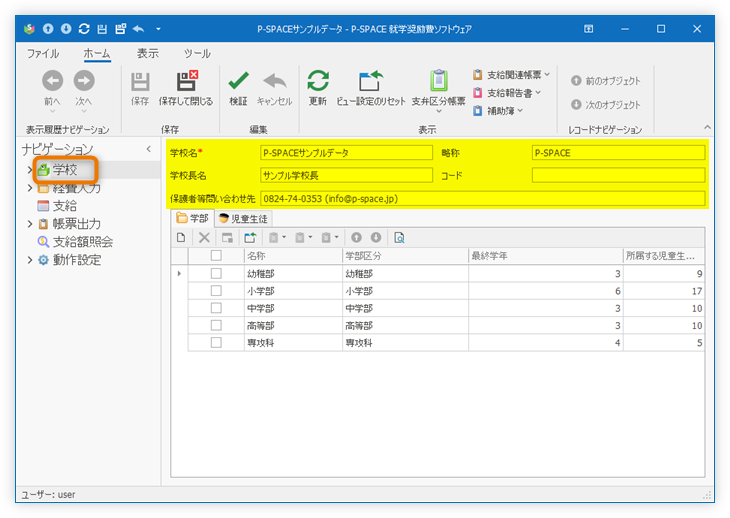The width and height of the screenshot is (730, 518).
Task: Click the window-layout icon in grid toolbar
Action: pos(227,238)
